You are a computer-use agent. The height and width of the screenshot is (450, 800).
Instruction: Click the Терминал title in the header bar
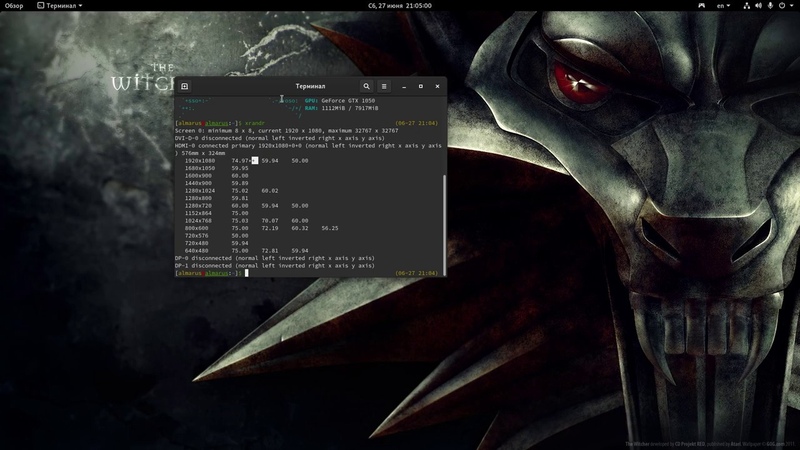310,86
